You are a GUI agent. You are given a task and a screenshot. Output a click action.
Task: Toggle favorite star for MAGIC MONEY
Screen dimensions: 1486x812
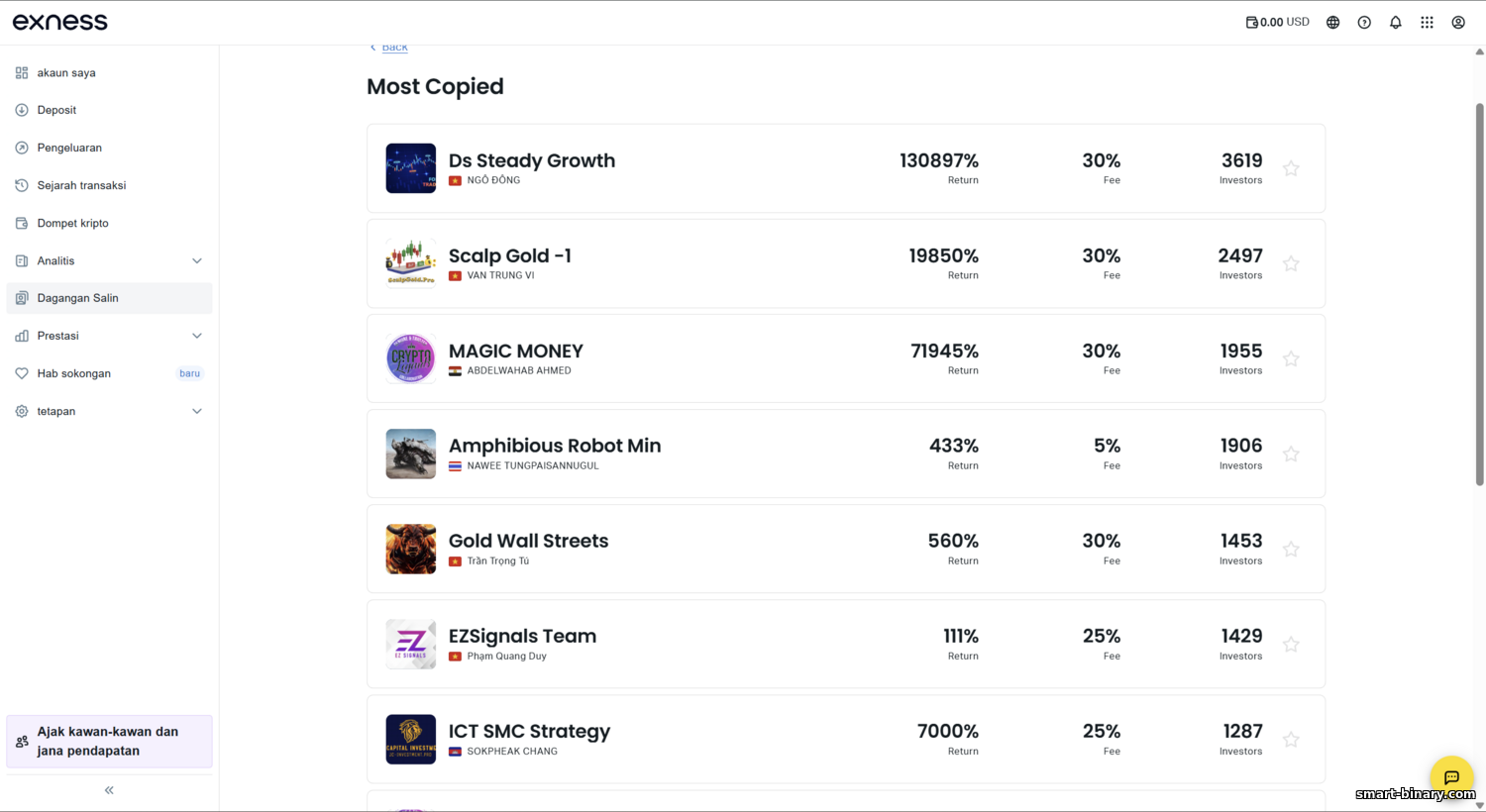[1291, 358]
